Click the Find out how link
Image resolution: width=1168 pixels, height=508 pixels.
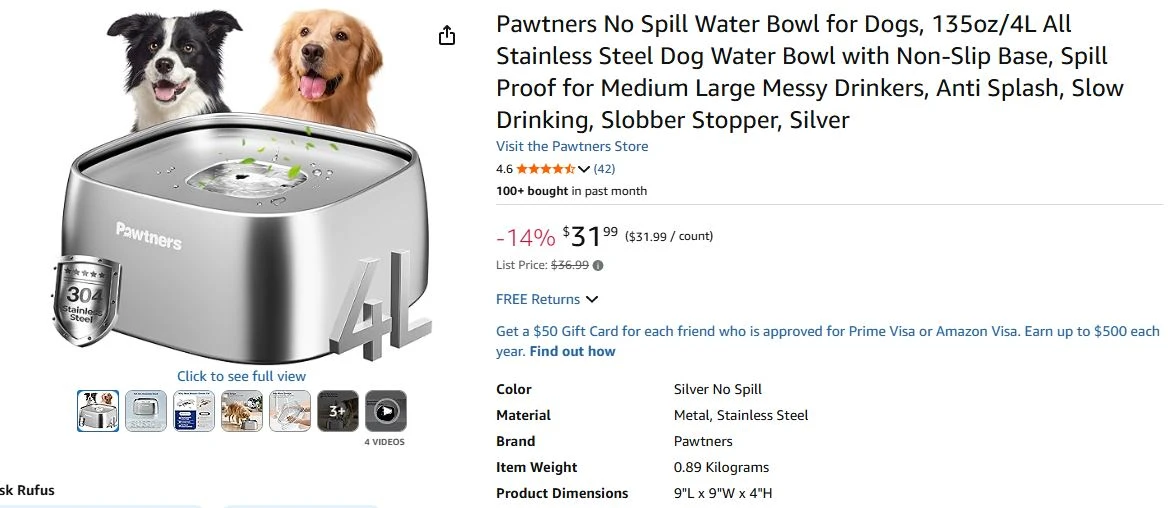tap(572, 352)
